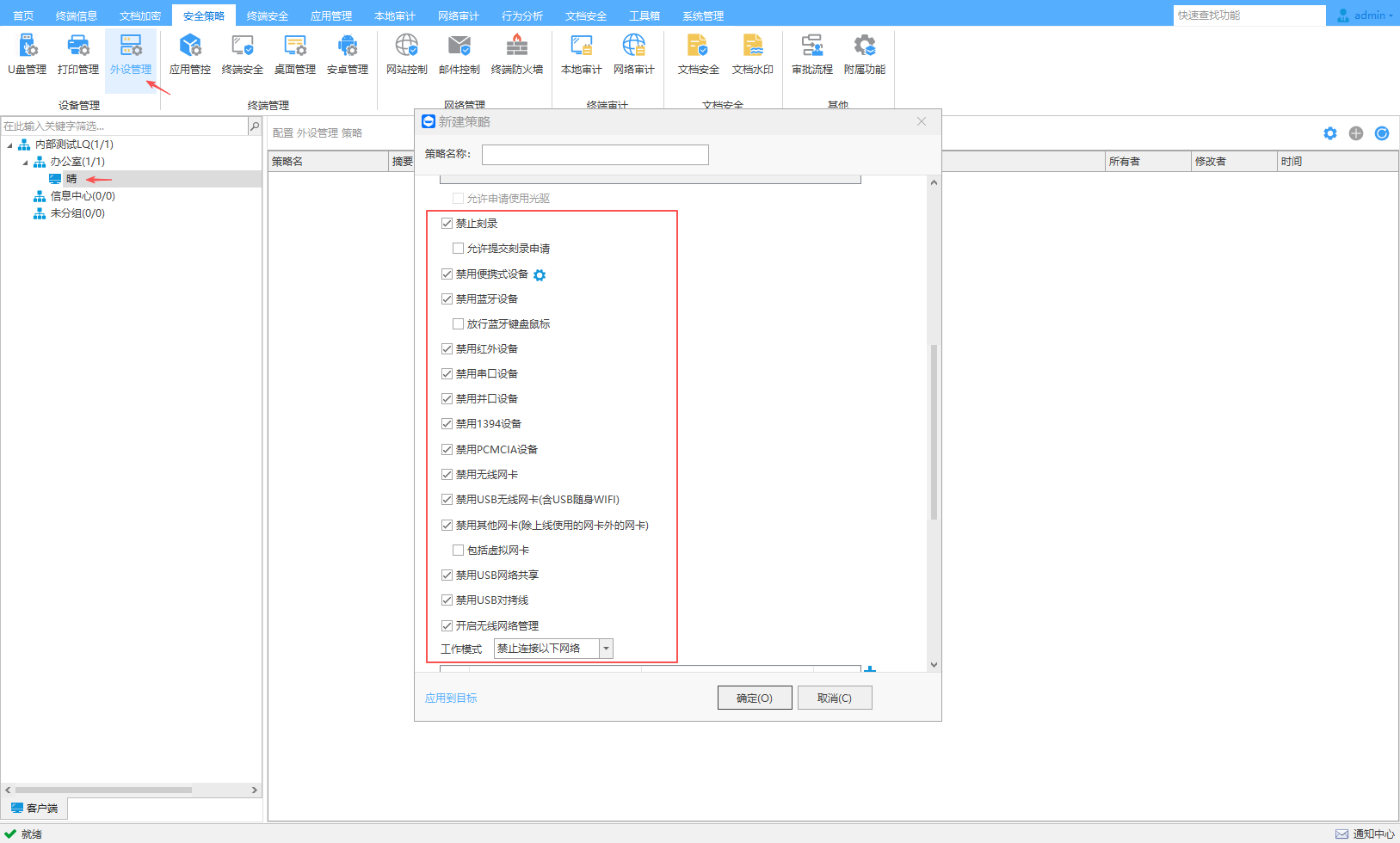Open 工作模式 dropdown list

606,649
